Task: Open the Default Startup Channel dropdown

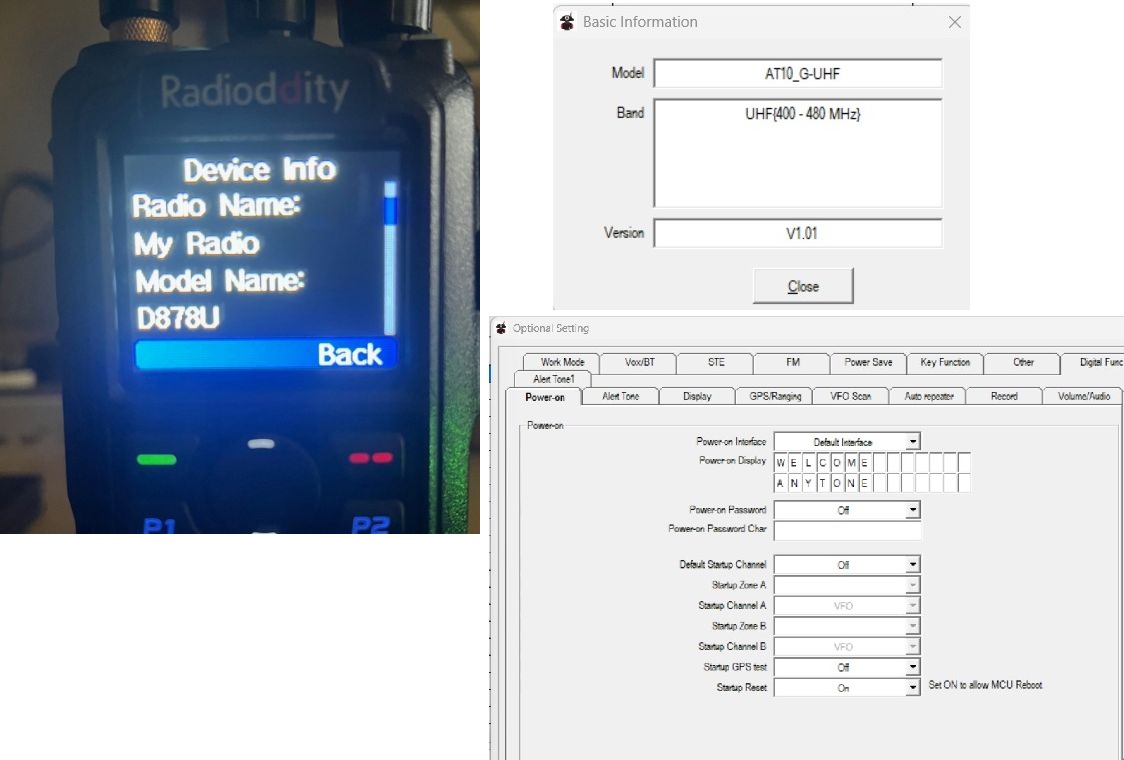Action: pyautogui.click(x=912, y=565)
